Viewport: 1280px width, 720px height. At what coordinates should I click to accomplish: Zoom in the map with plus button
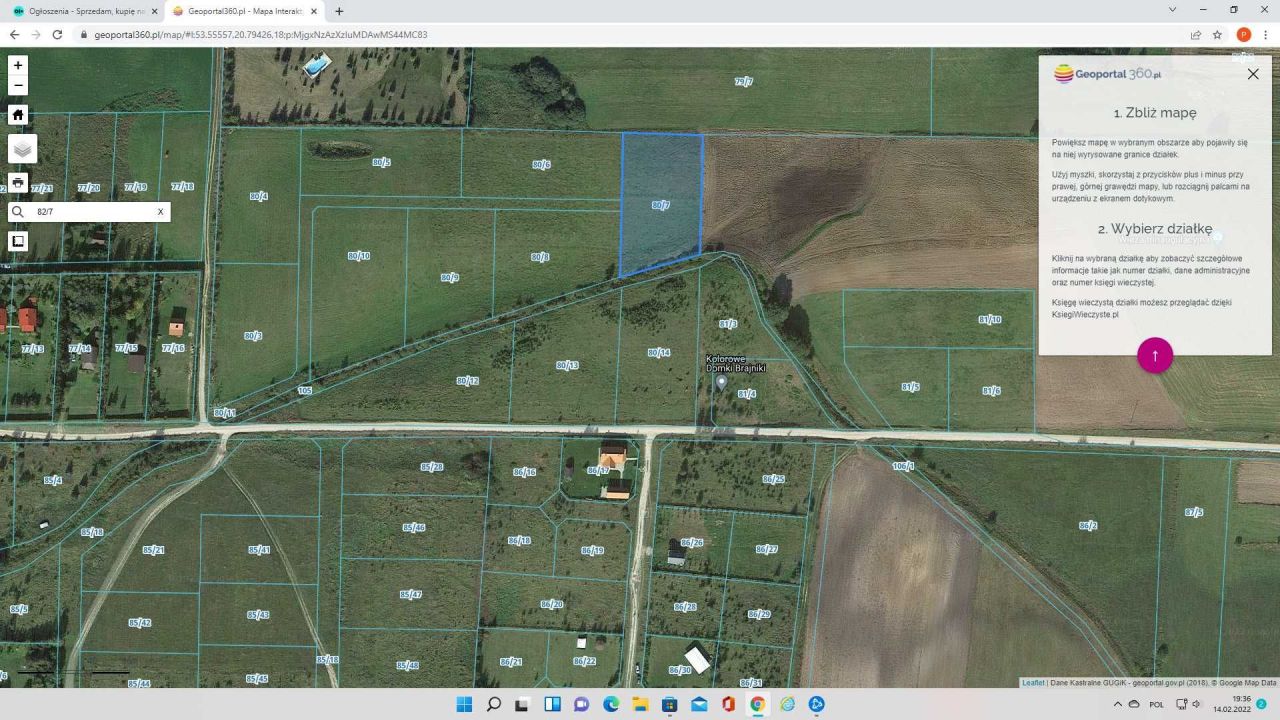(x=18, y=65)
